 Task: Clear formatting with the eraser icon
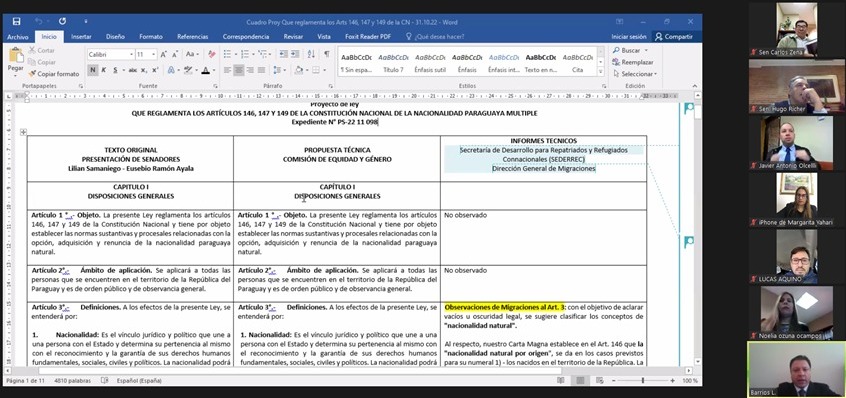click(x=212, y=54)
